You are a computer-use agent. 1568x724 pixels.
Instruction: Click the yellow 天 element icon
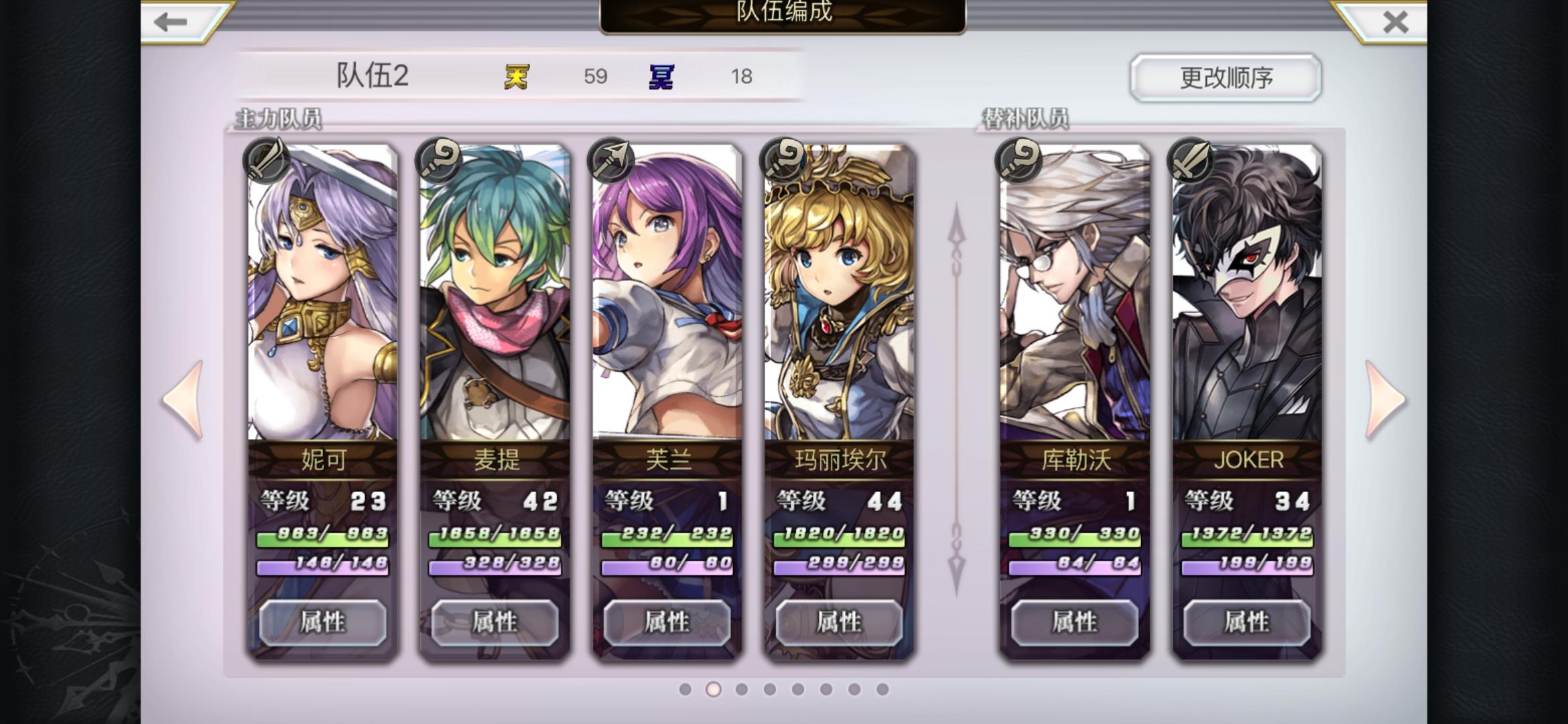click(517, 76)
